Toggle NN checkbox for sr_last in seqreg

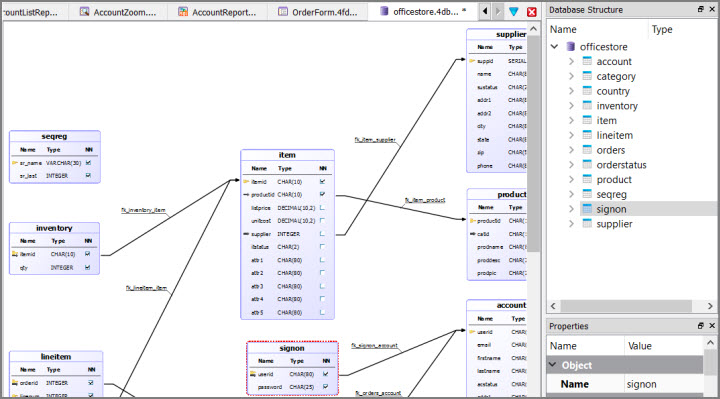point(88,175)
